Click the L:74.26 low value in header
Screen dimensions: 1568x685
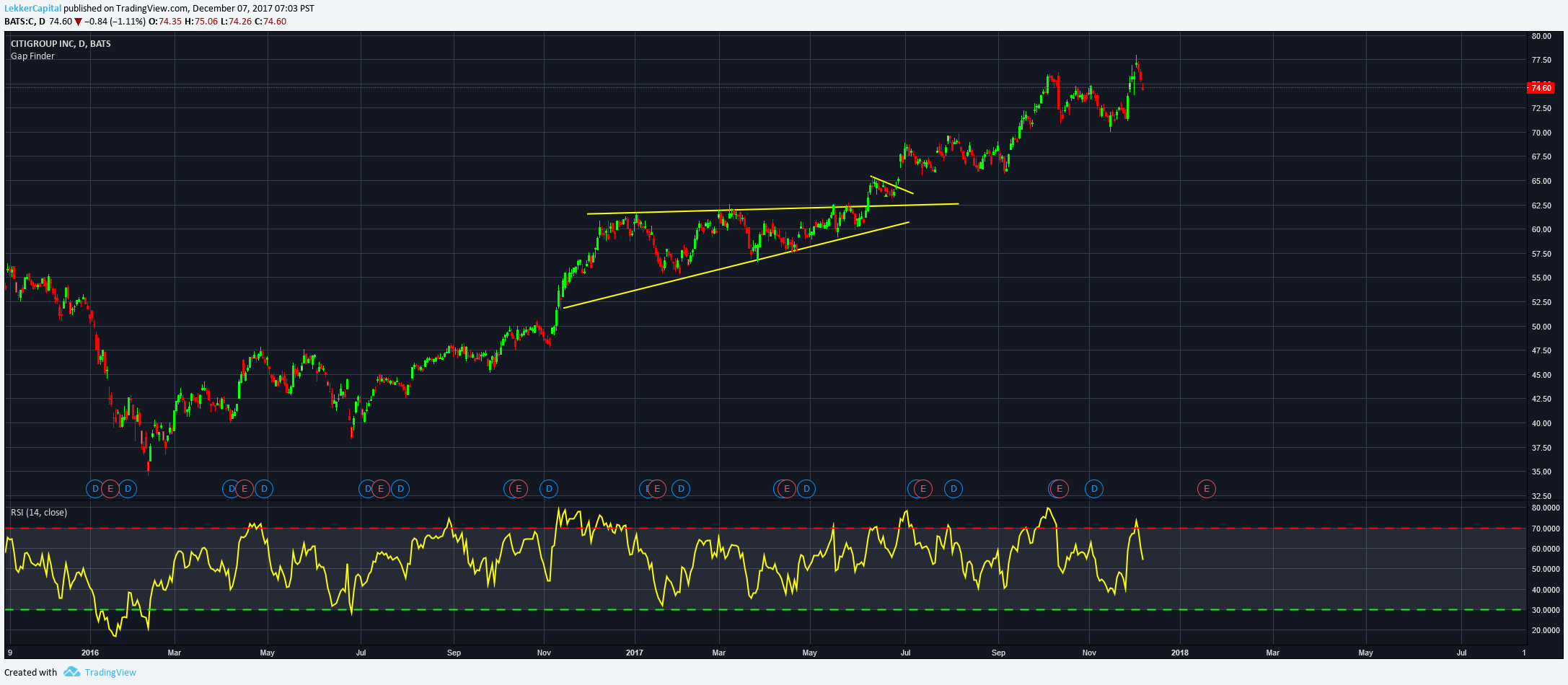(236, 22)
